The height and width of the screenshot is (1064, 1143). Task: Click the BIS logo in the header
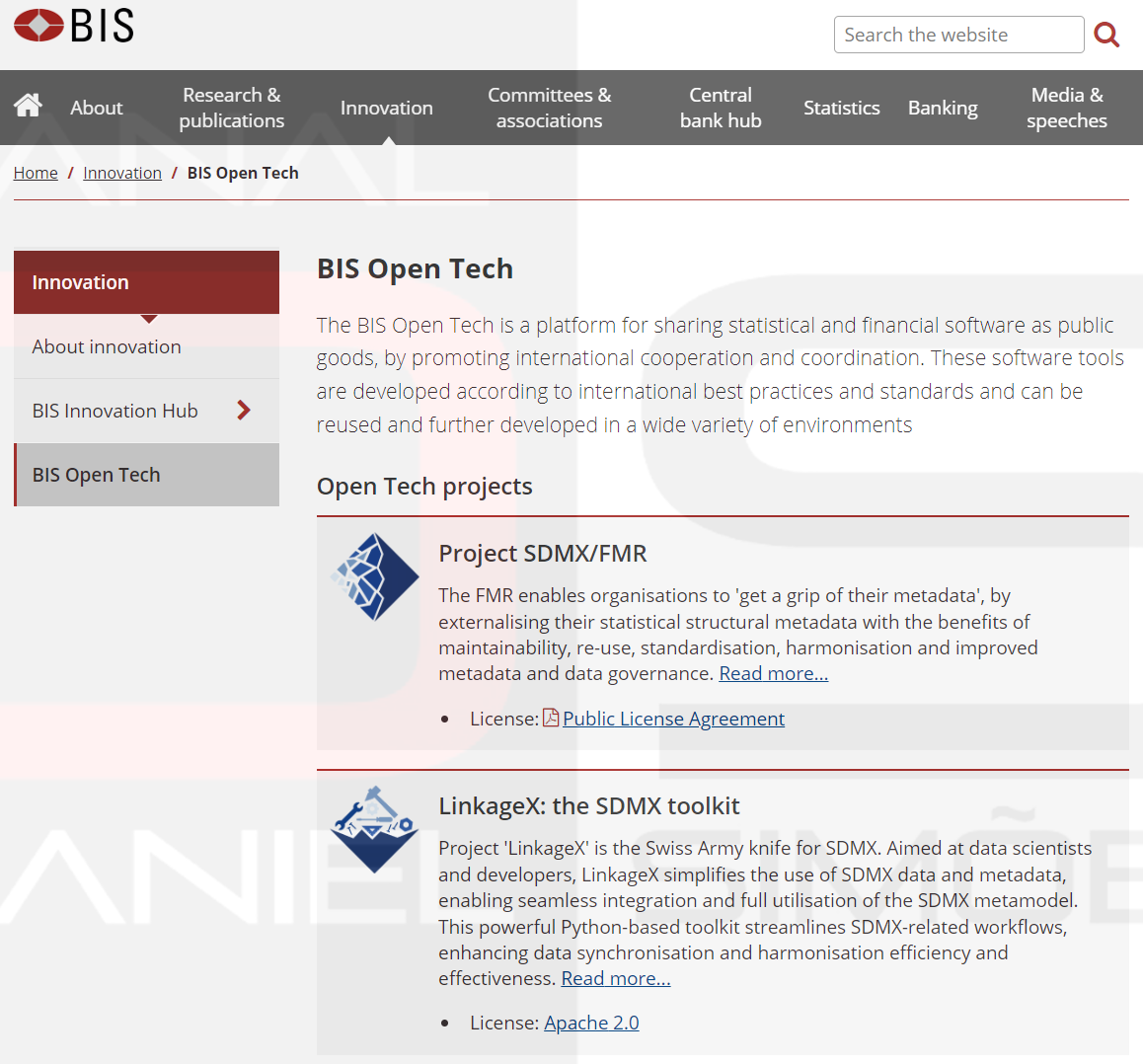(74, 26)
